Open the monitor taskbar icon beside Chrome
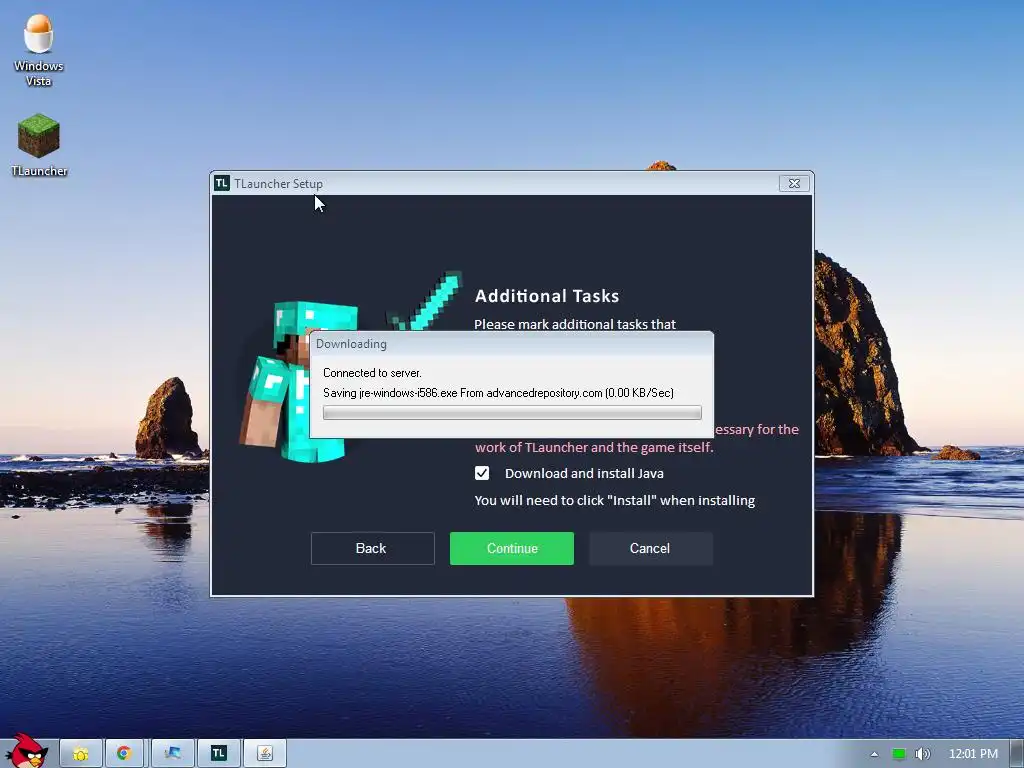This screenshot has height=768, width=1024. click(173, 754)
